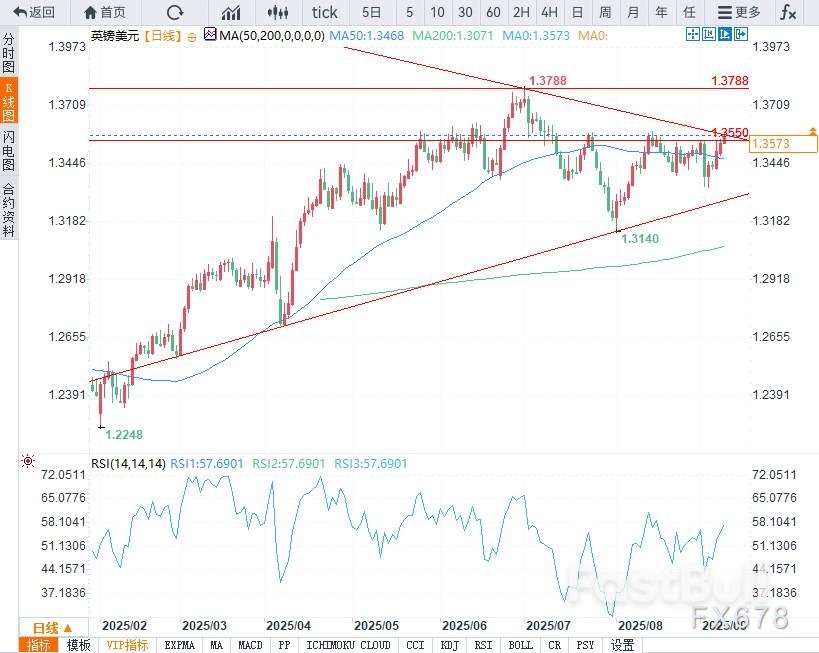Click the rightmost blue chart layout icon
Image resolution: width=819 pixels, height=653 pixels.
[740, 34]
